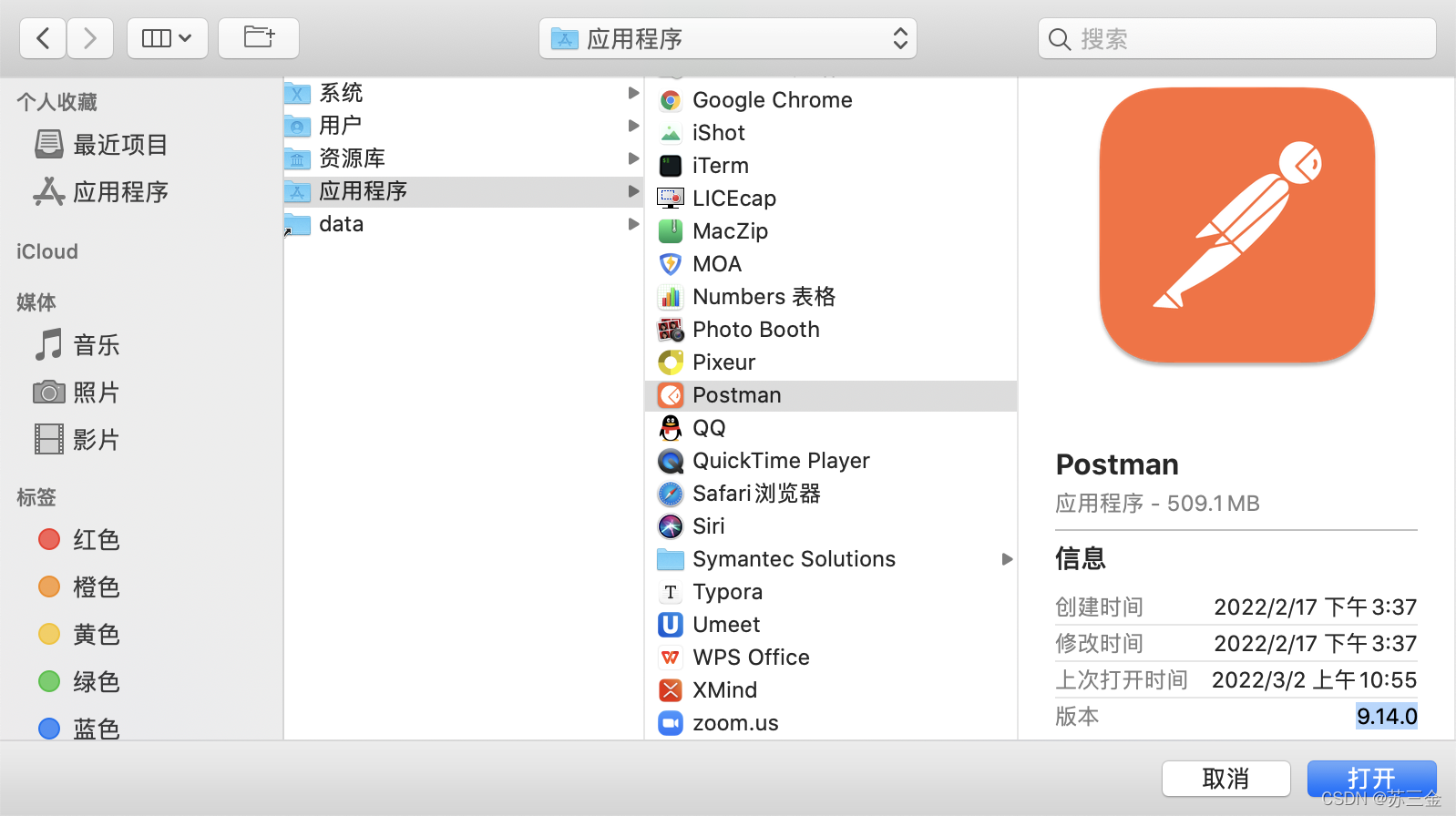Image resolution: width=1456 pixels, height=816 pixels.
Task: Click the 取消 cancel button
Action: [1225, 779]
